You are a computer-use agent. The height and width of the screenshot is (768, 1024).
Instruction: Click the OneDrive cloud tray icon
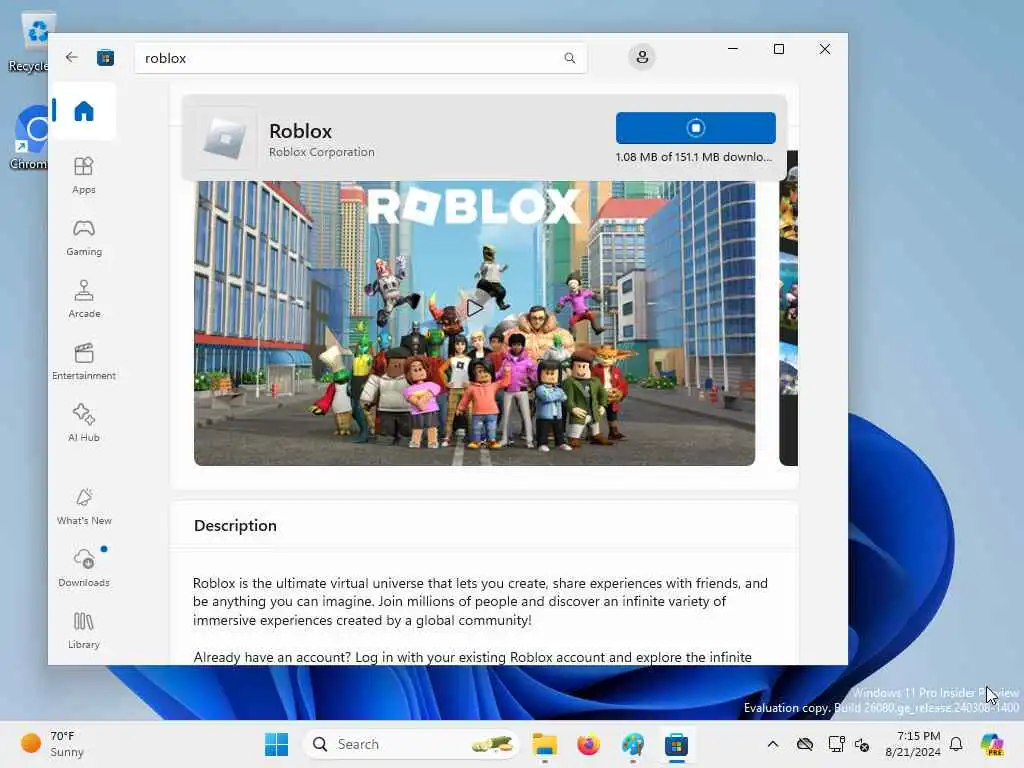click(x=805, y=744)
